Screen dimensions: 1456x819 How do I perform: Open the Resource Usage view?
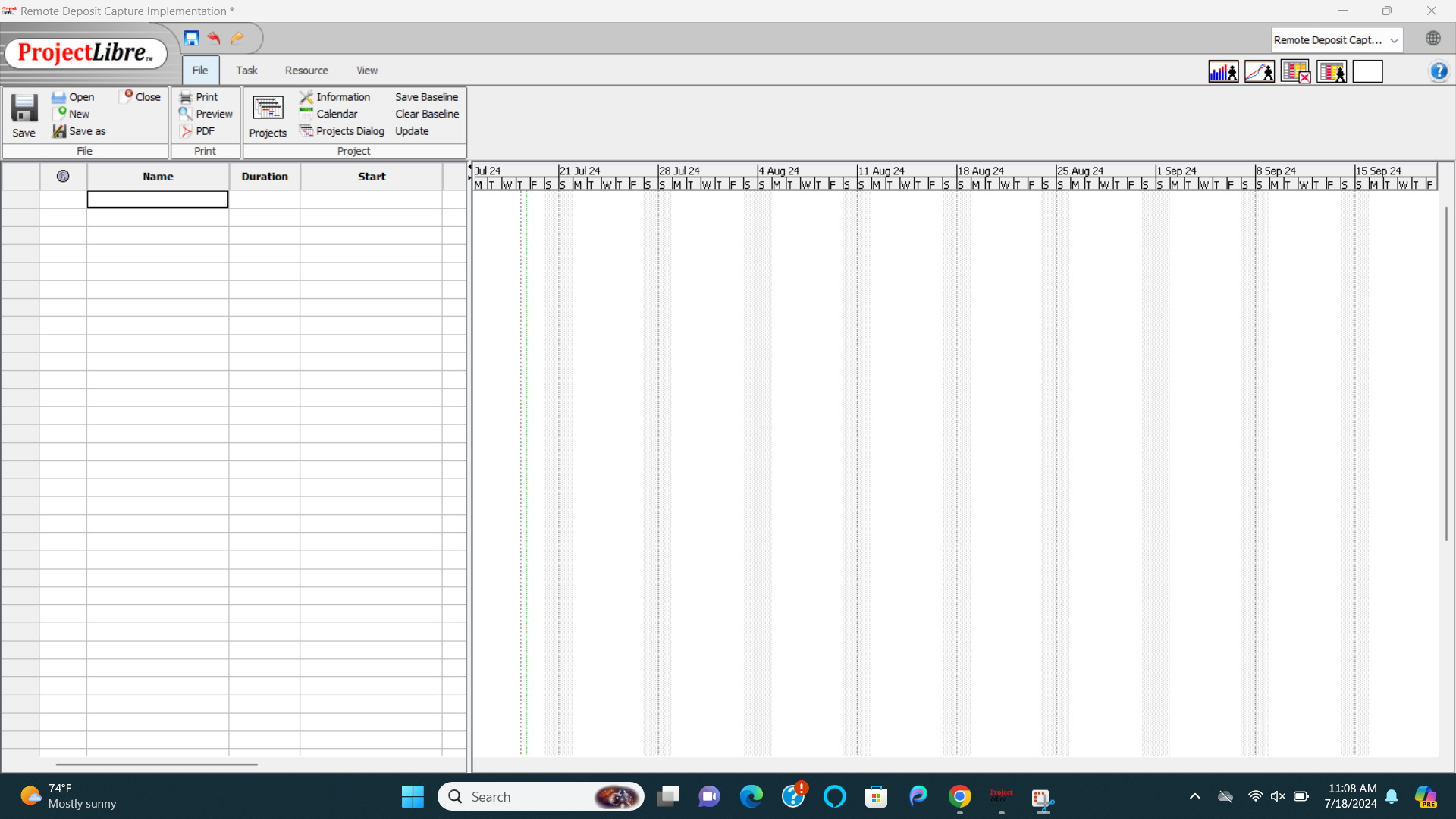click(1332, 71)
